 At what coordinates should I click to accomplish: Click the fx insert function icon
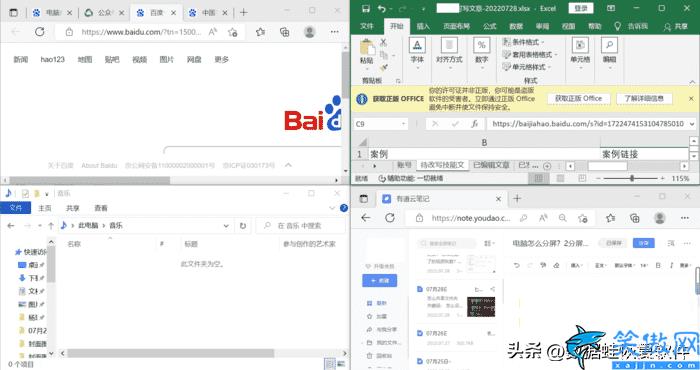(x=475, y=124)
